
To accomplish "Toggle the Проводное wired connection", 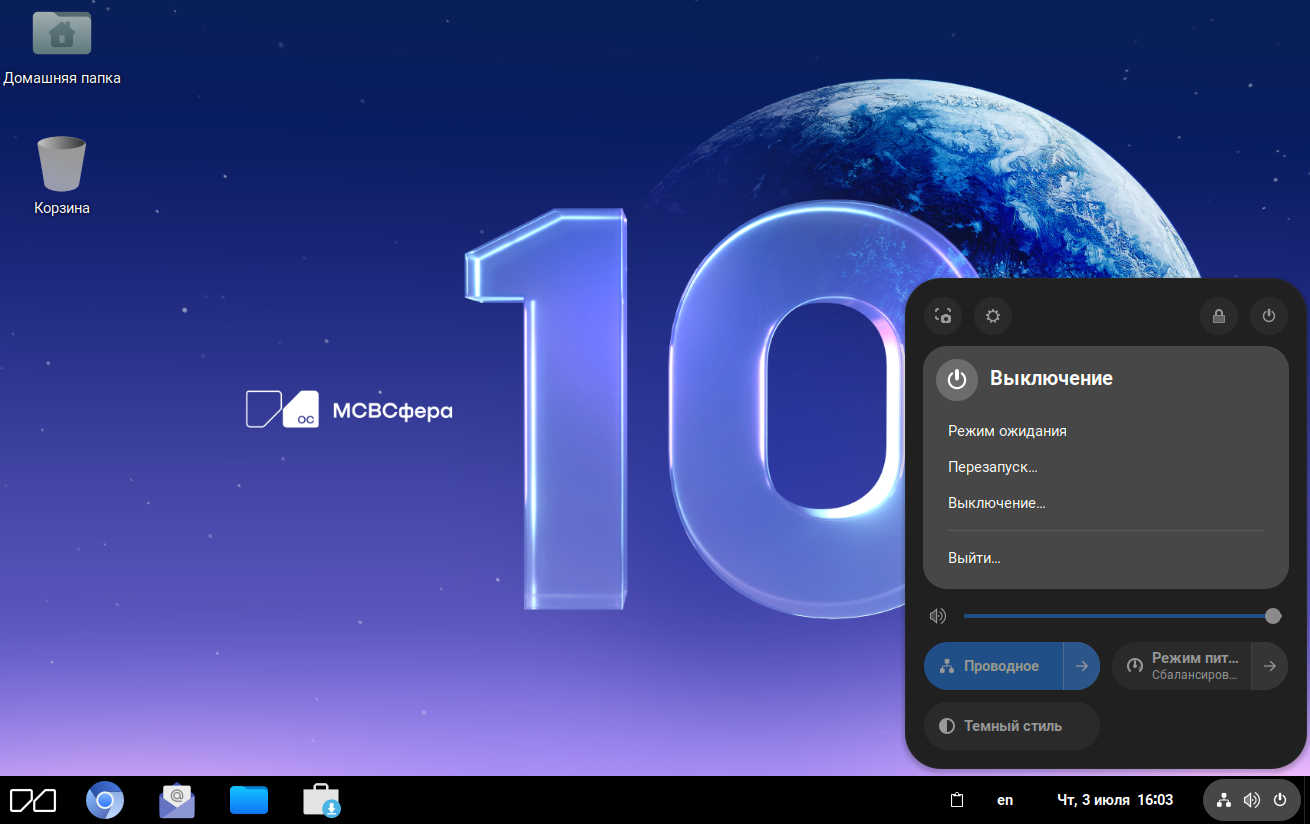I will pos(993,666).
